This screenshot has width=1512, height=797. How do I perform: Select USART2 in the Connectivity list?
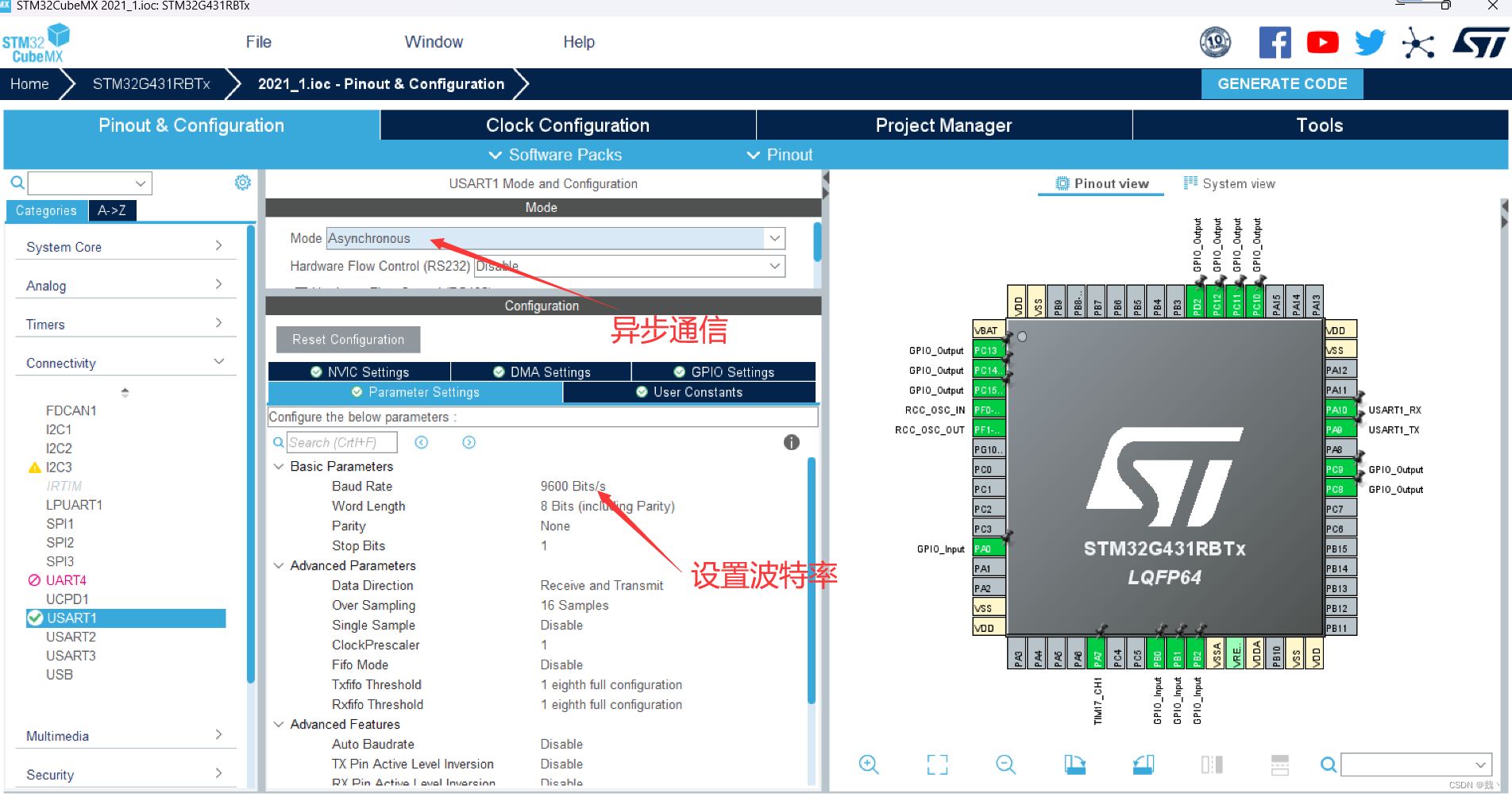71,637
